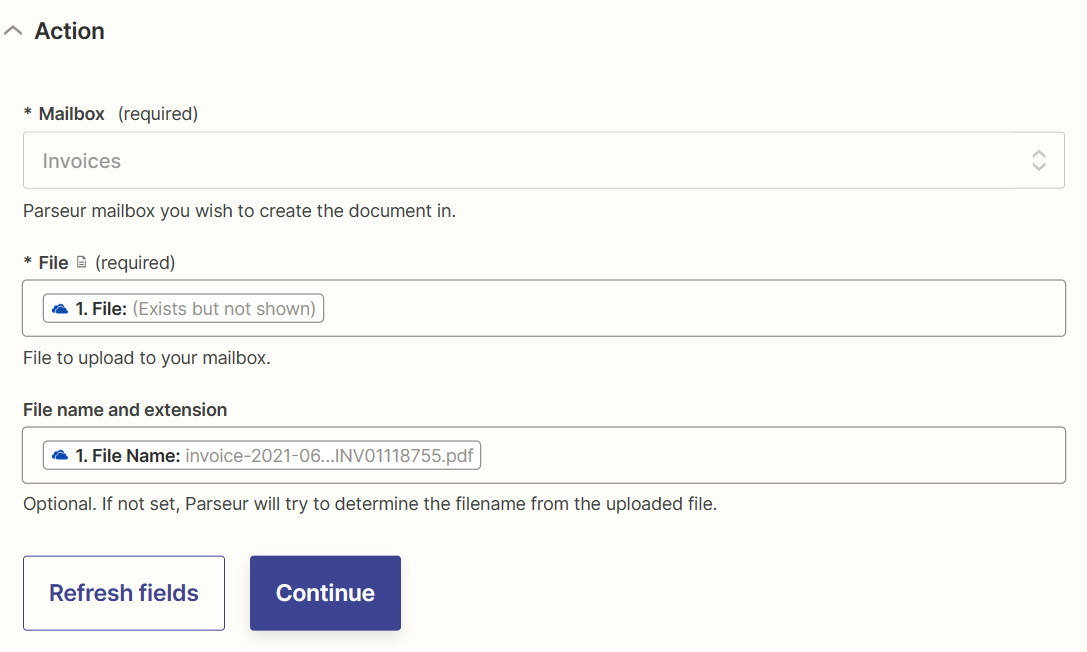Click the Action section heading
Image resolution: width=1087 pixels, height=652 pixels.
click(69, 31)
